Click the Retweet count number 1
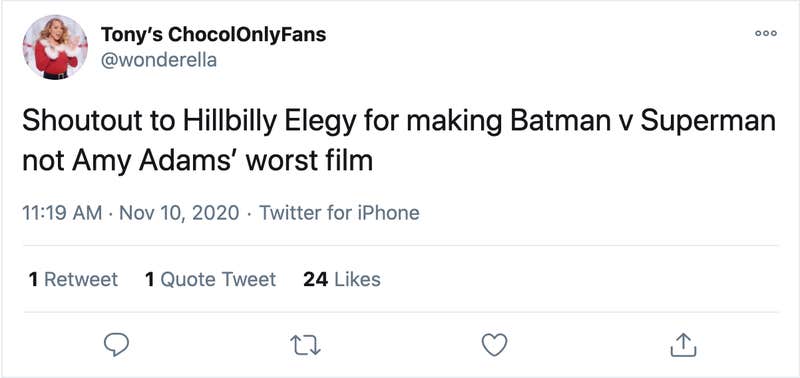The height and width of the screenshot is (378, 800). point(33,280)
